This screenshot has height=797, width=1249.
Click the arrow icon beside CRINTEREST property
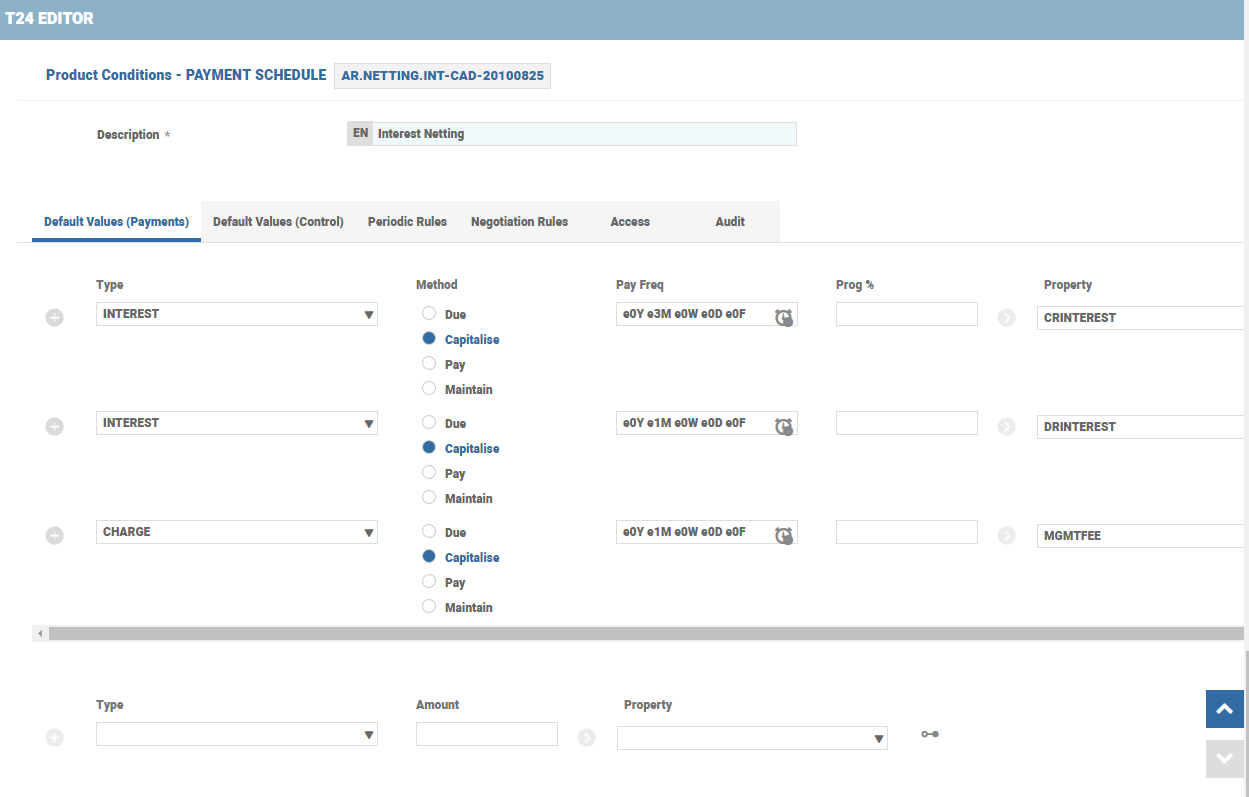coord(1006,317)
